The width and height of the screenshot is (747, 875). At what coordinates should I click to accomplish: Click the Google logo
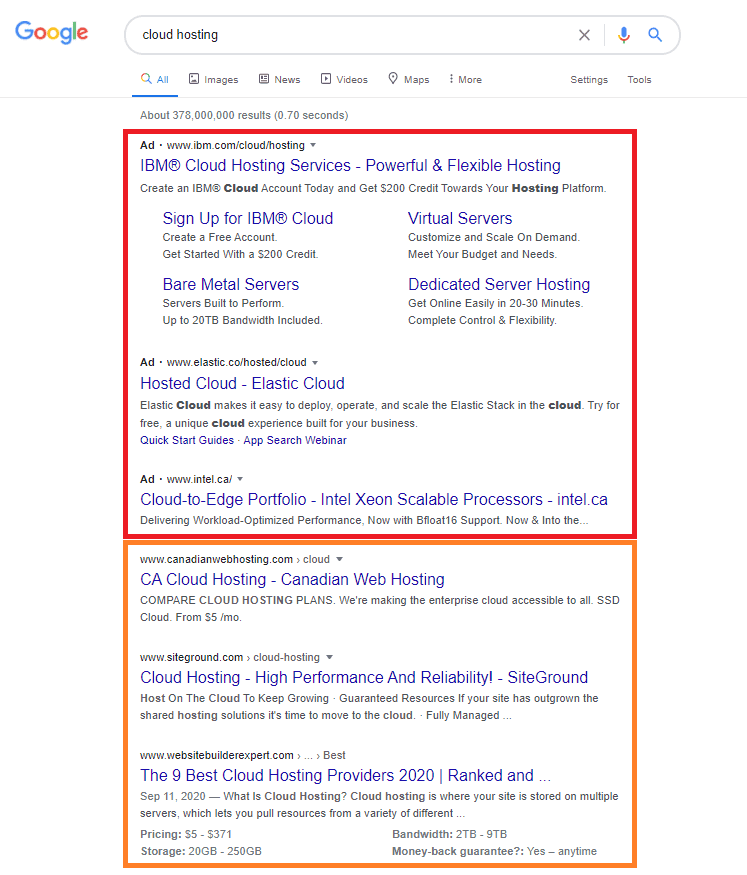(x=51, y=32)
